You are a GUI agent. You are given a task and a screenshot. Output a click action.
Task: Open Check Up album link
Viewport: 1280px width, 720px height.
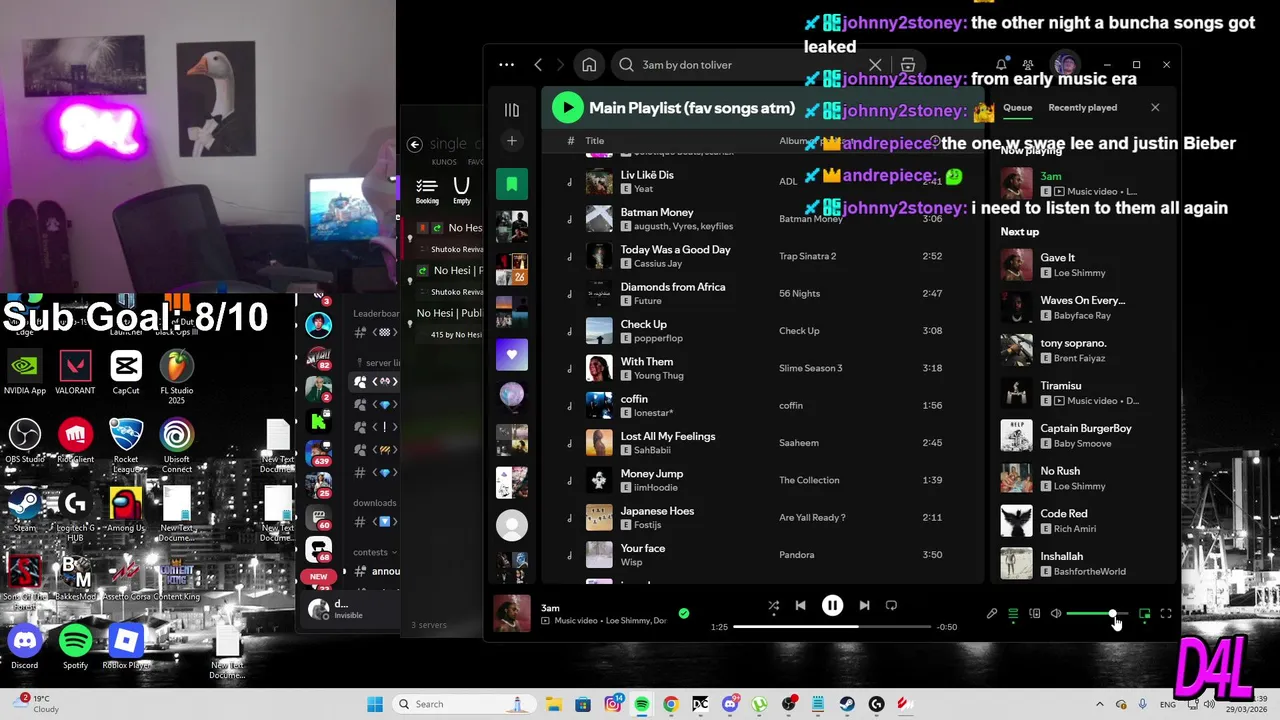pos(799,331)
